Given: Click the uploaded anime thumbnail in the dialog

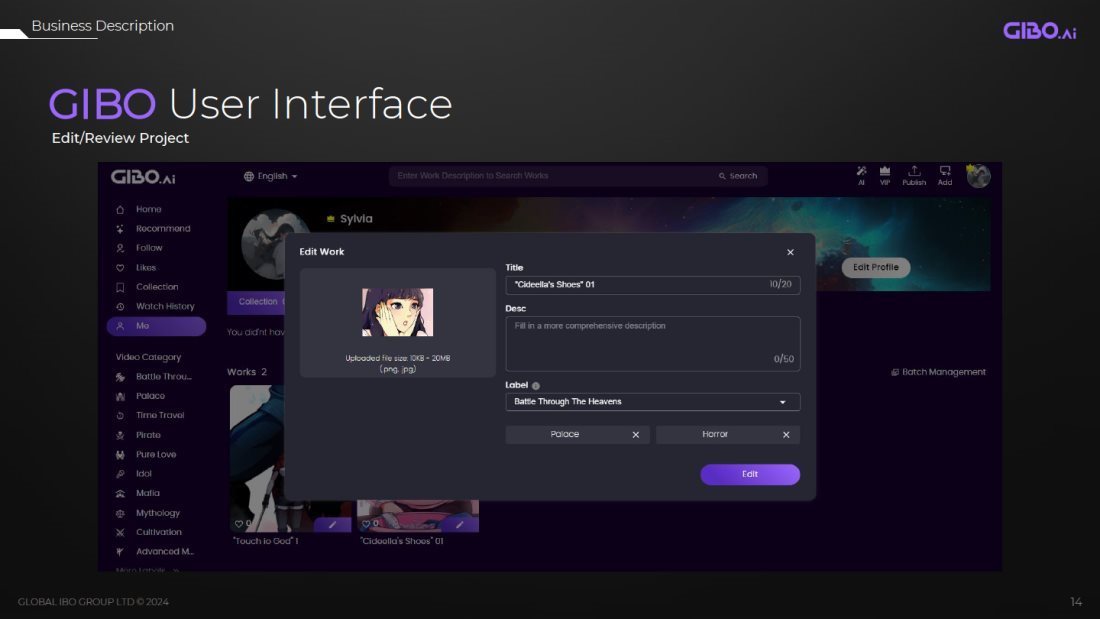Looking at the screenshot, I should point(397,312).
